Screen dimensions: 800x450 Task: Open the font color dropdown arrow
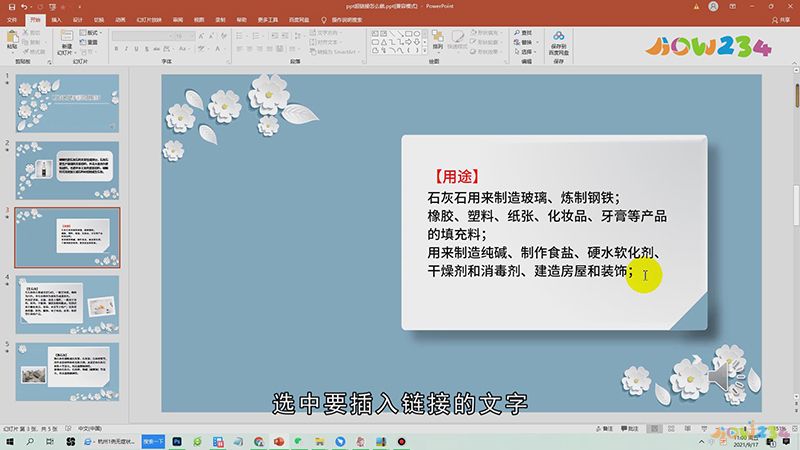tap(224, 49)
